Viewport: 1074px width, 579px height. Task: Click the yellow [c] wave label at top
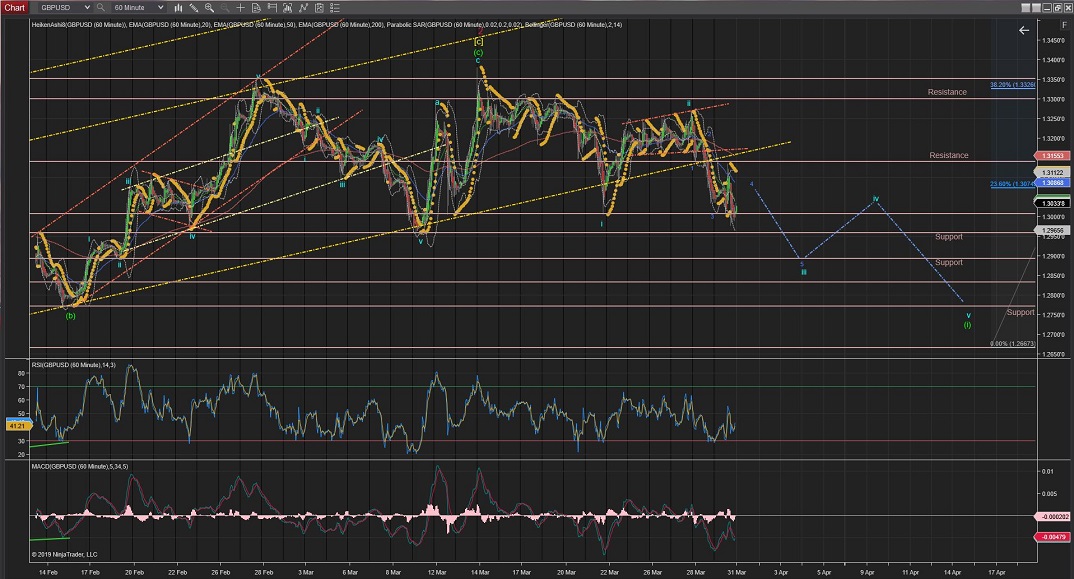478,42
